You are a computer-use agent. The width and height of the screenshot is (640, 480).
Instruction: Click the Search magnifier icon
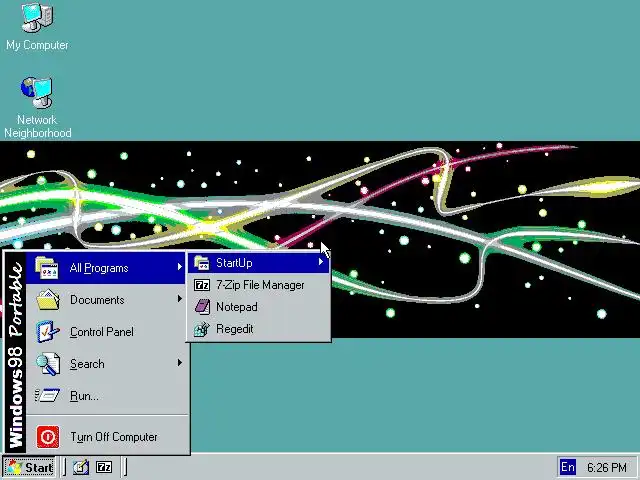point(47,364)
